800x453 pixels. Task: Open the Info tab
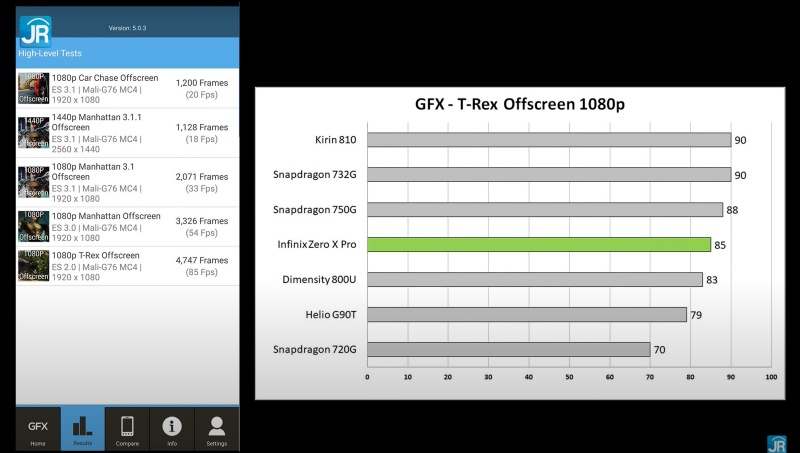tap(172, 429)
